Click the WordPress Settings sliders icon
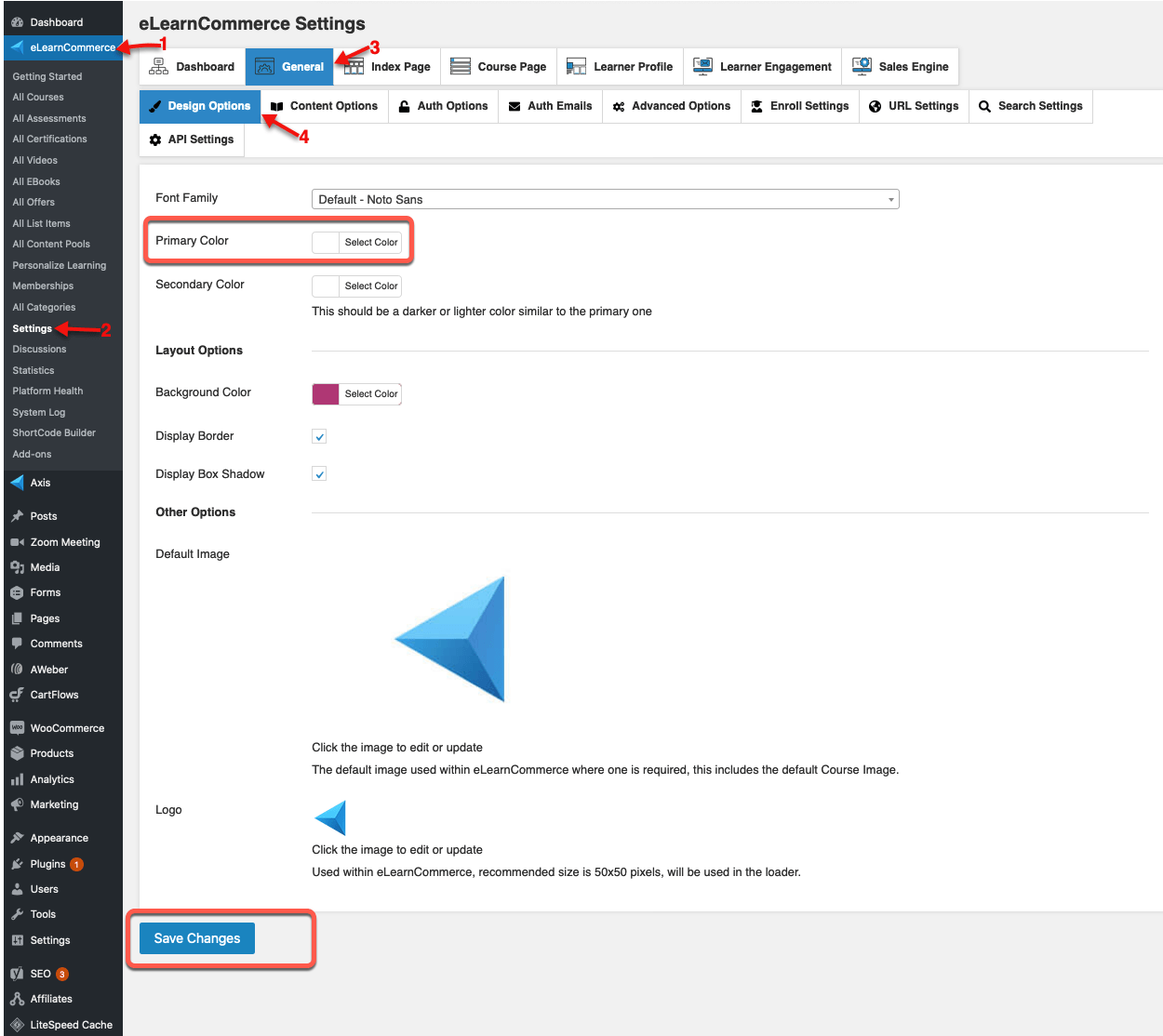The image size is (1163, 1036). pos(17,940)
